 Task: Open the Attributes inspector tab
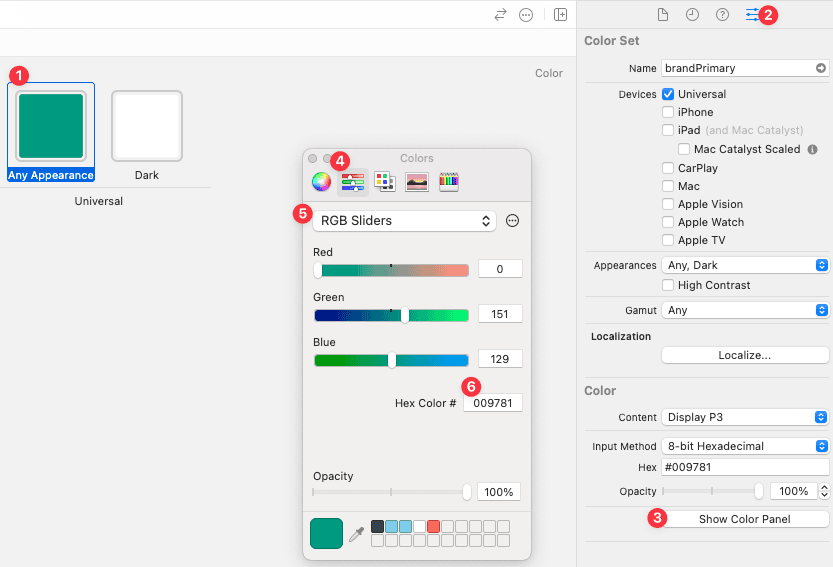tap(752, 14)
